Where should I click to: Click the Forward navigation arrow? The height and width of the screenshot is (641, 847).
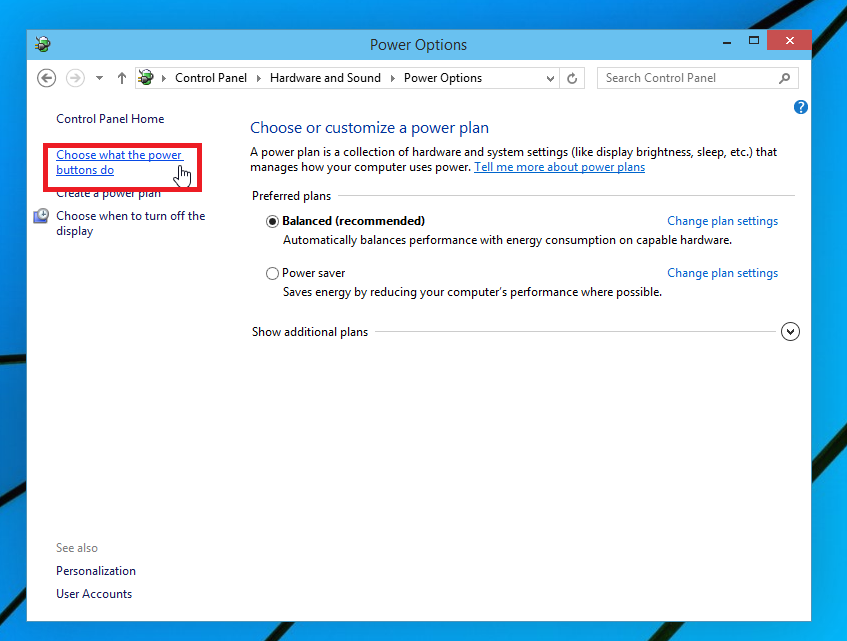[x=75, y=78]
